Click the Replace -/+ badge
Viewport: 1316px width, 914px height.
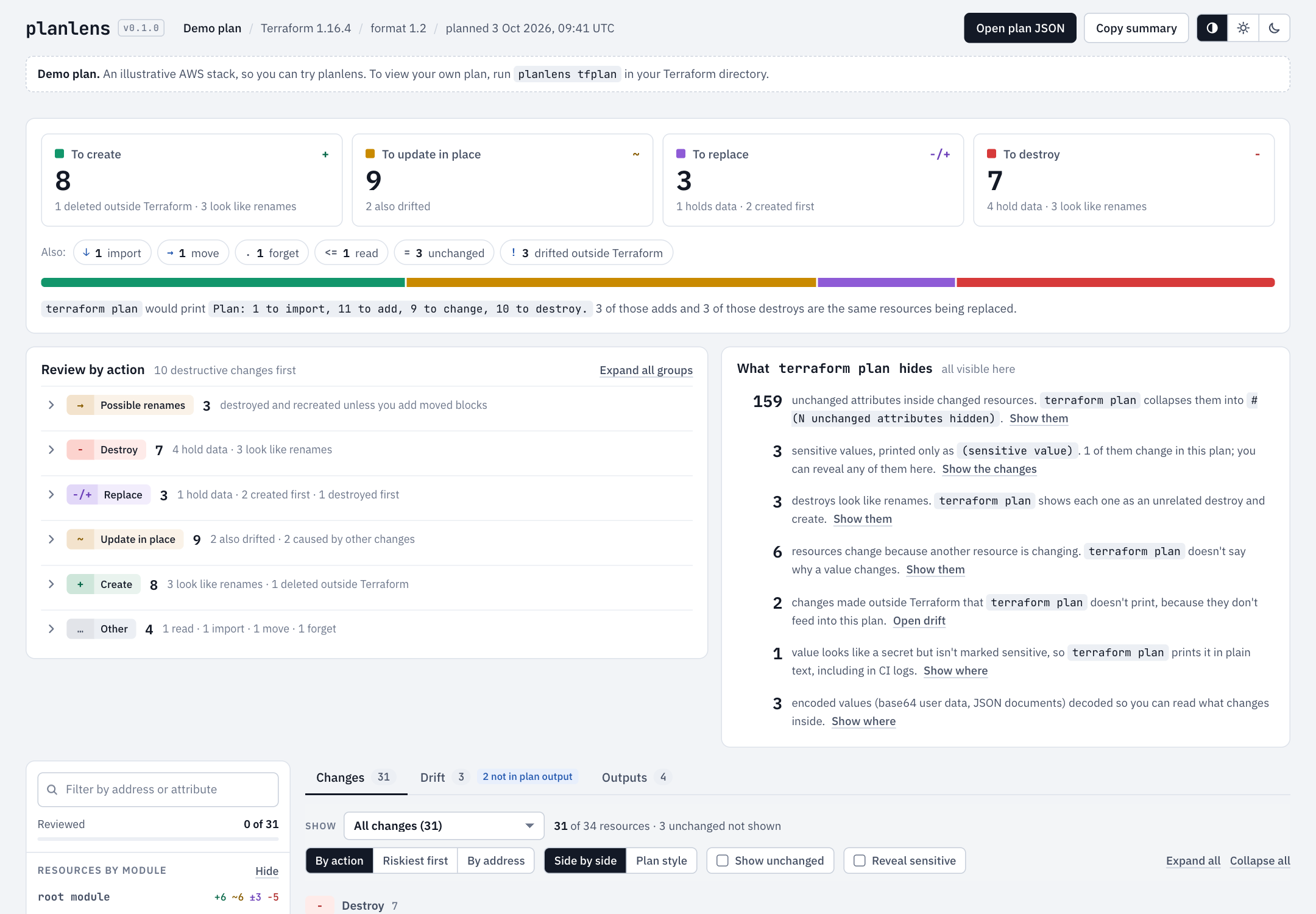(82, 495)
